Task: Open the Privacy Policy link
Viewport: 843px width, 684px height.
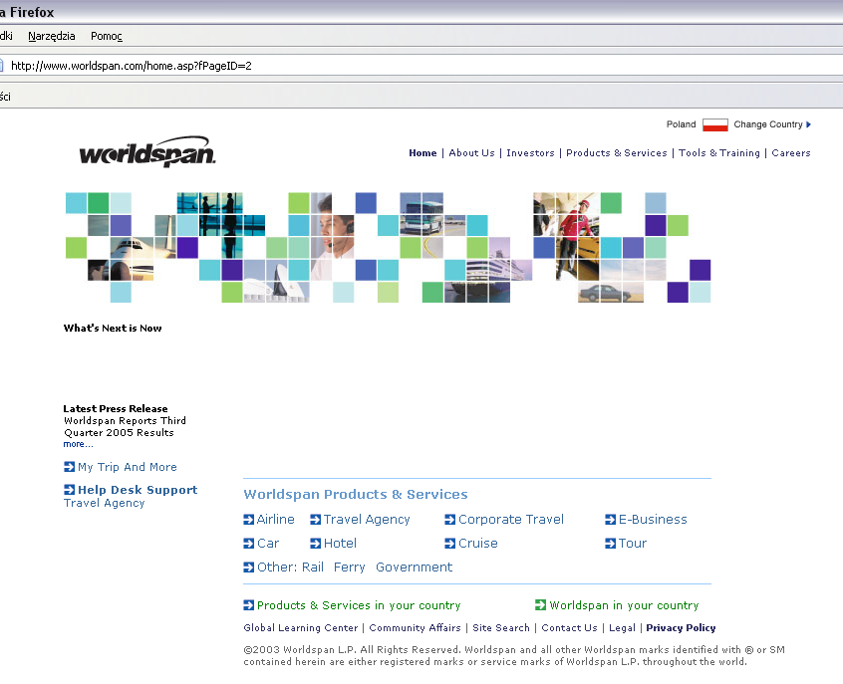Action: 681,628
